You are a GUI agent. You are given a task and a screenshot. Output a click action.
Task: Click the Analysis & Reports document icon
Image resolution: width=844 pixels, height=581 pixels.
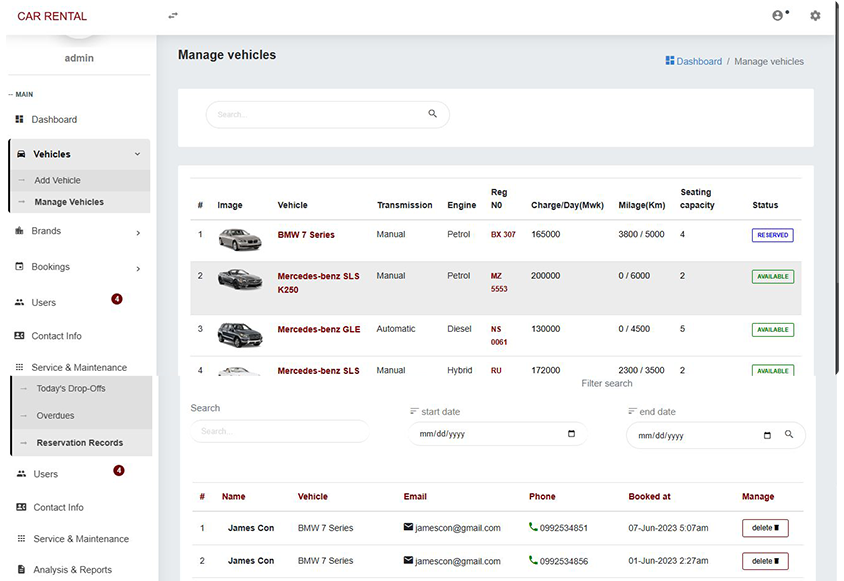tap(22, 569)
